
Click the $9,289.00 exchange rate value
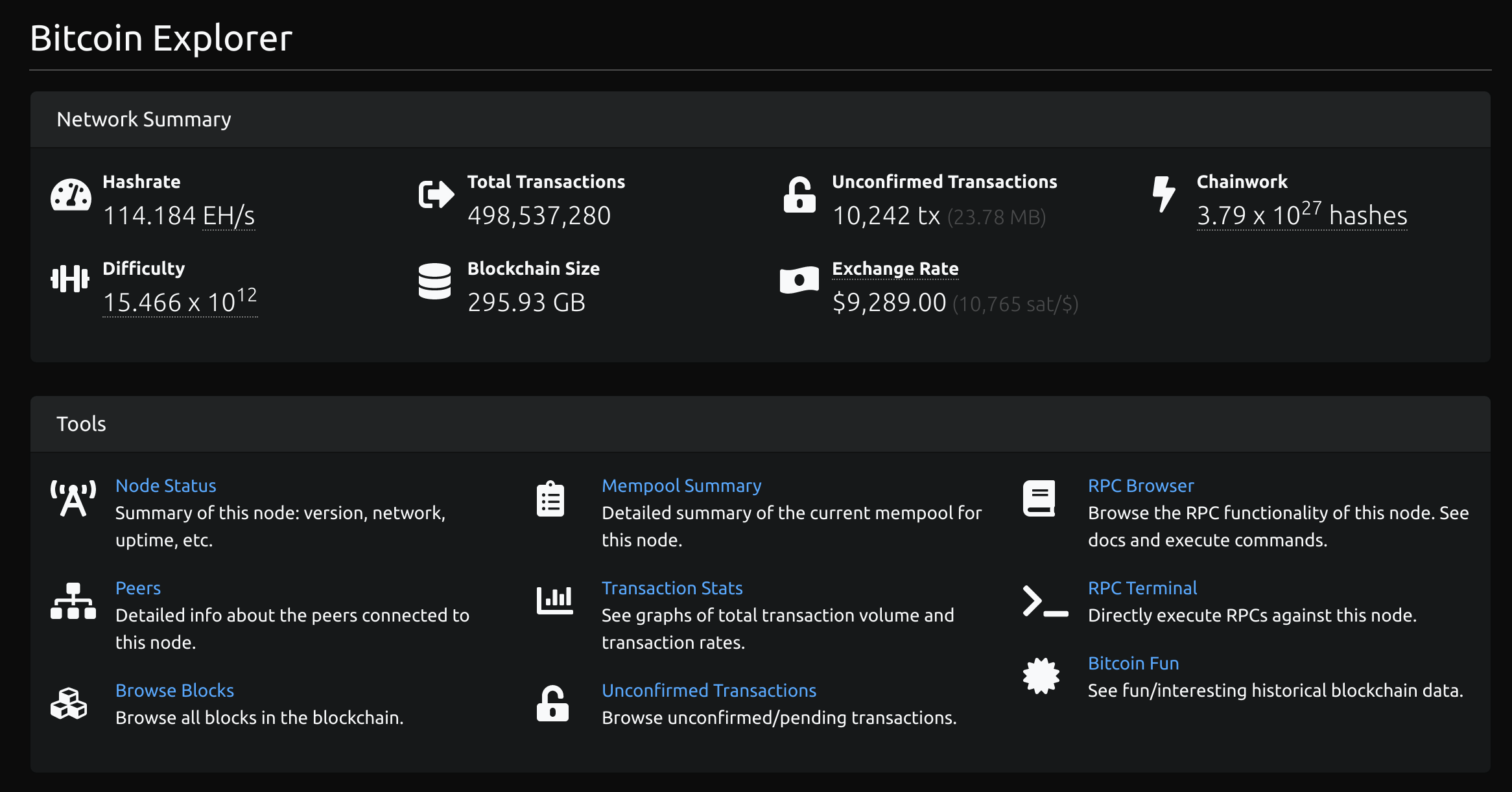(x=890, y=303)
